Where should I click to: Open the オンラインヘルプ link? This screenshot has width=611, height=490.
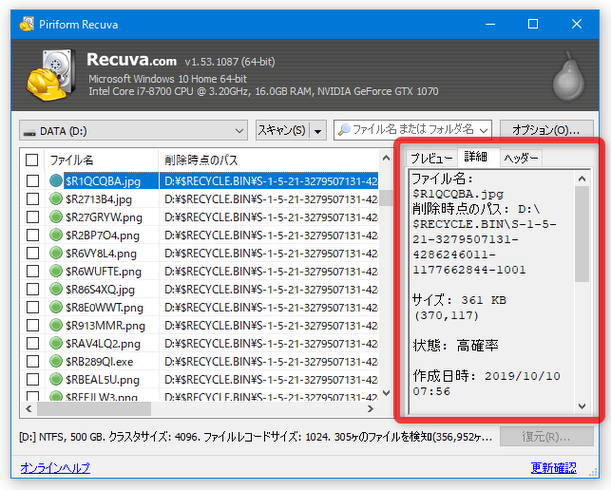coord(55,467)
